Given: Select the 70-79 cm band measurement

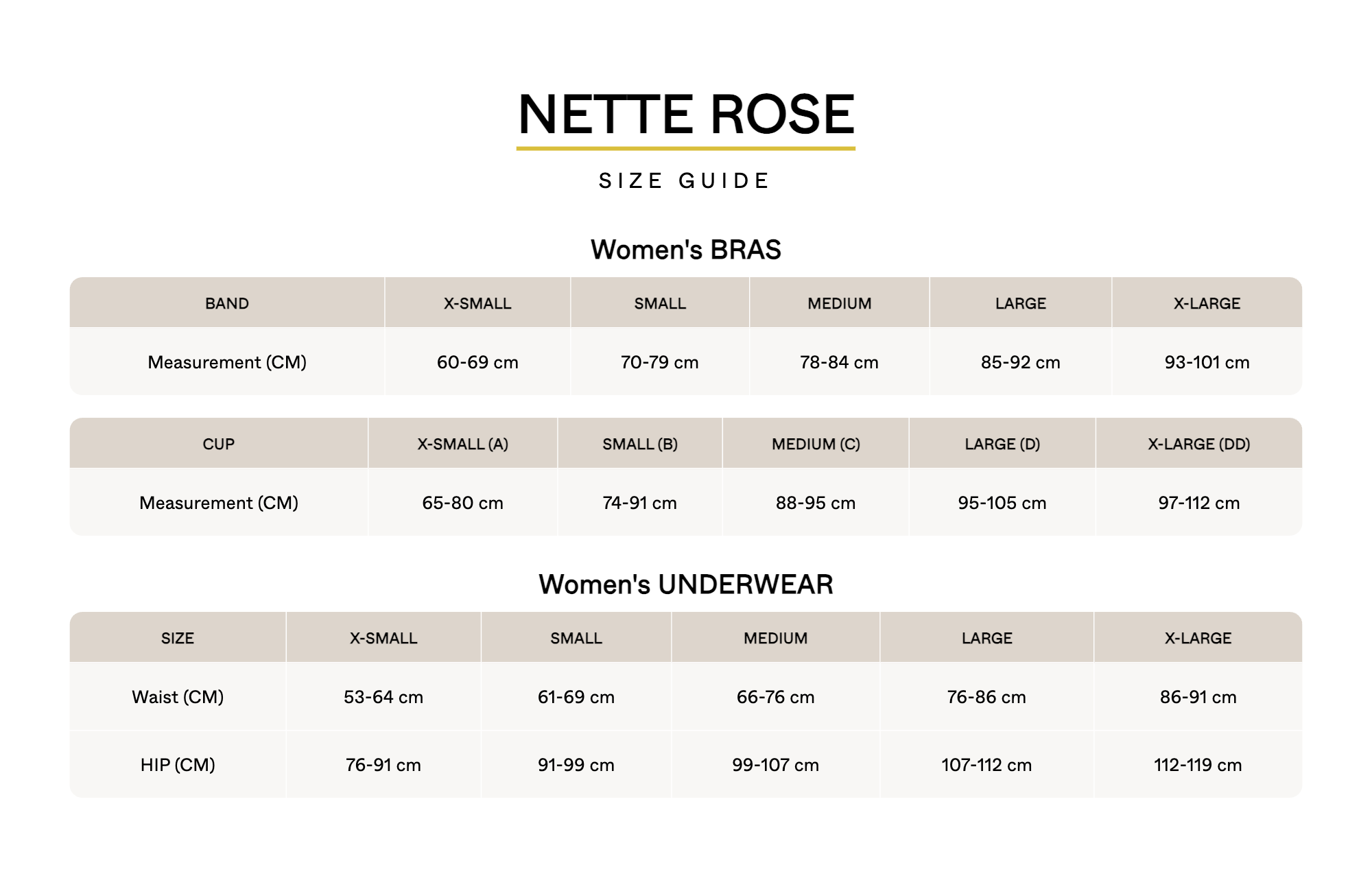Looking at the screenshot, I should [x=659, y=362].
